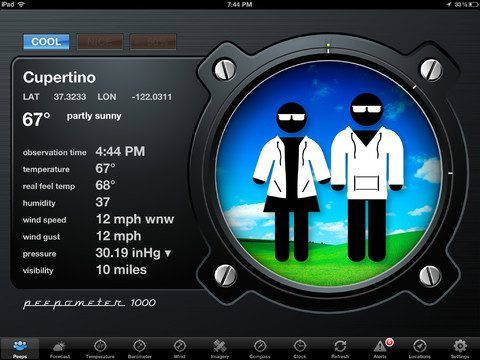
Task: Toggle the NICE indicator light
Action: tap(100, 42)
